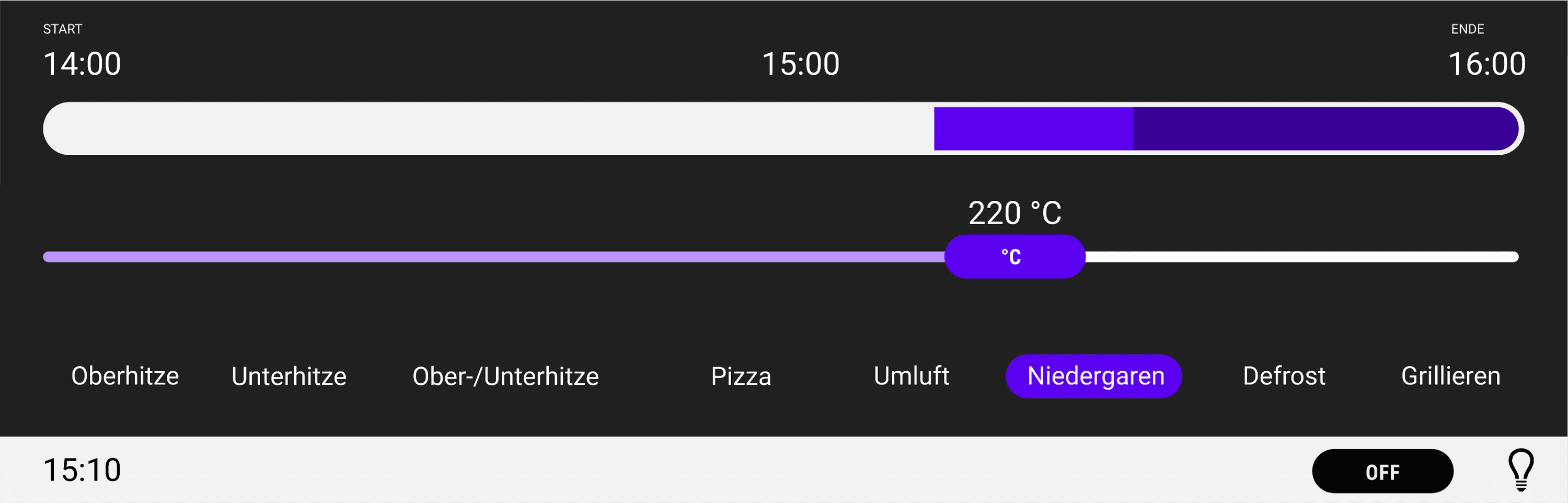Click the 15:00 midpoint time label
Image resolution: width=1568 pixels, height=503 pixels.
800,64
